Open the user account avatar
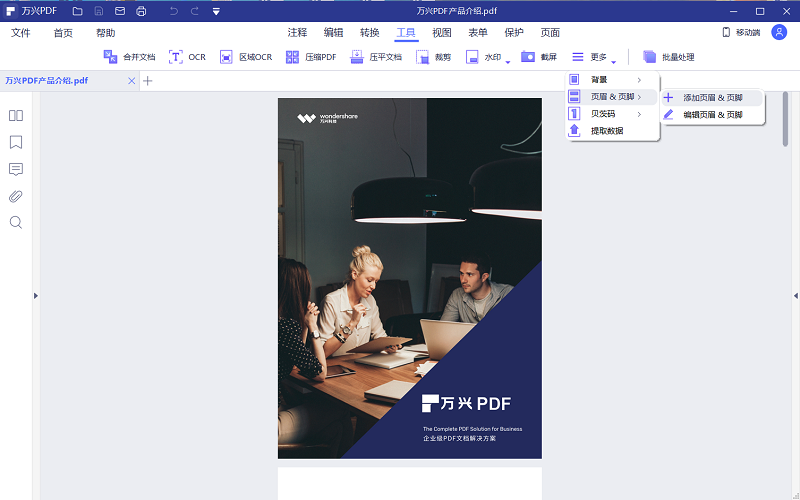The image size is (800, 500). 779,32
